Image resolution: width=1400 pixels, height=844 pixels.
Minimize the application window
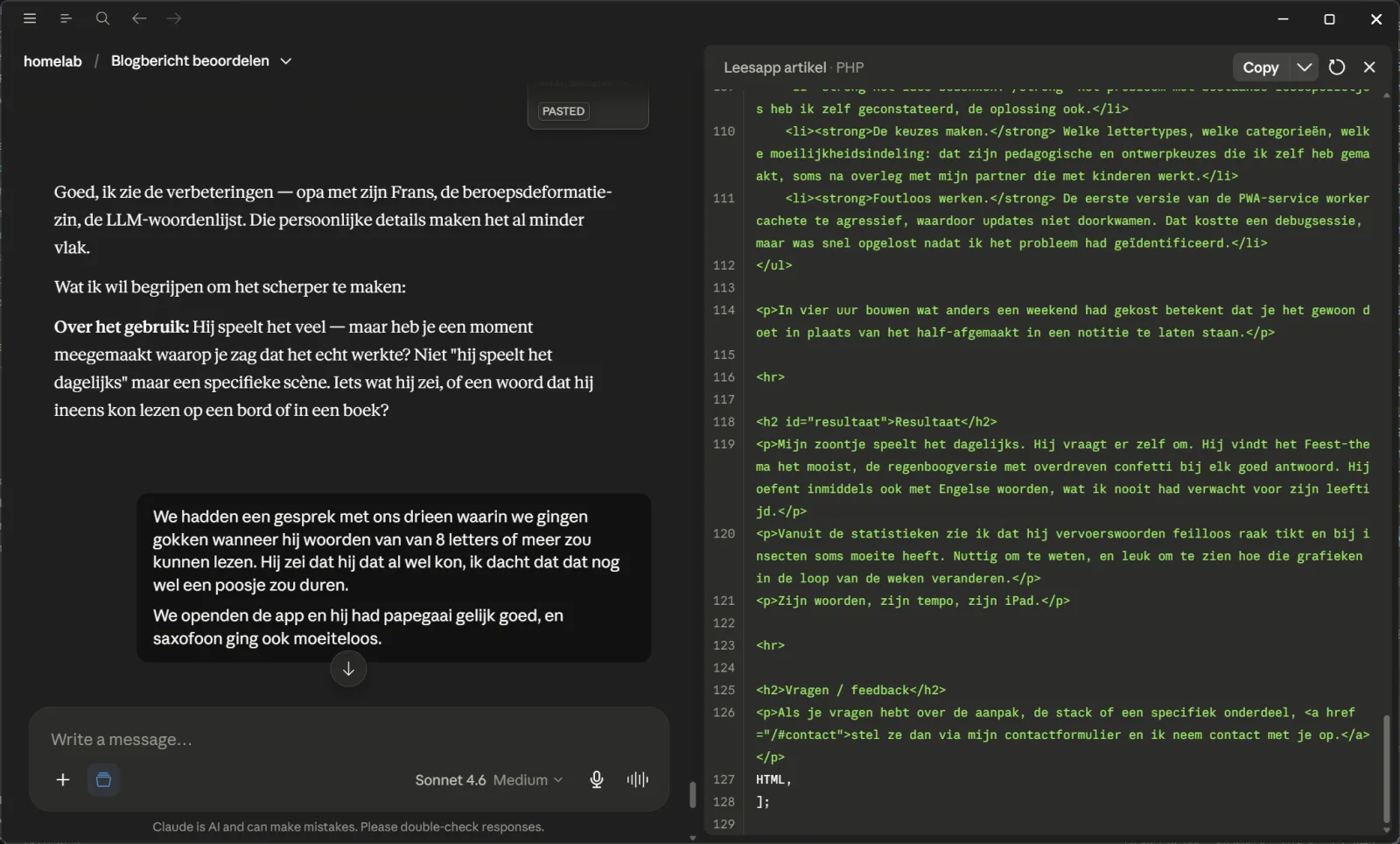click(1284, 18)
